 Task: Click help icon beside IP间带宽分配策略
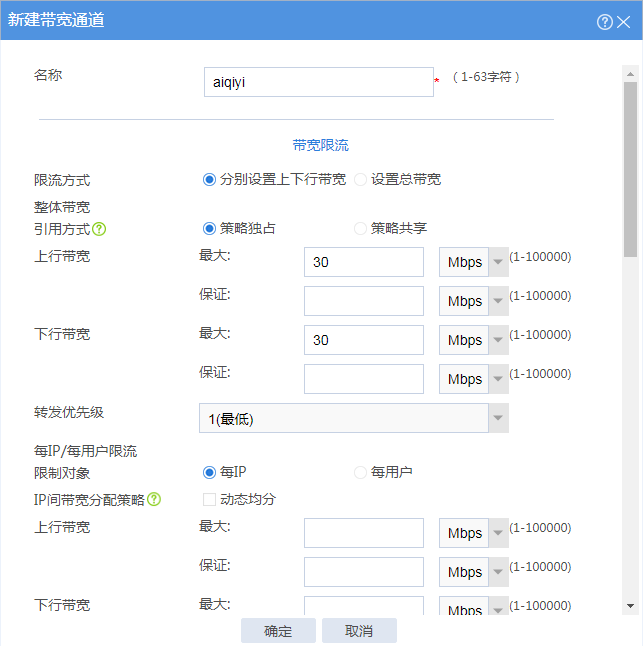[154, 499]
